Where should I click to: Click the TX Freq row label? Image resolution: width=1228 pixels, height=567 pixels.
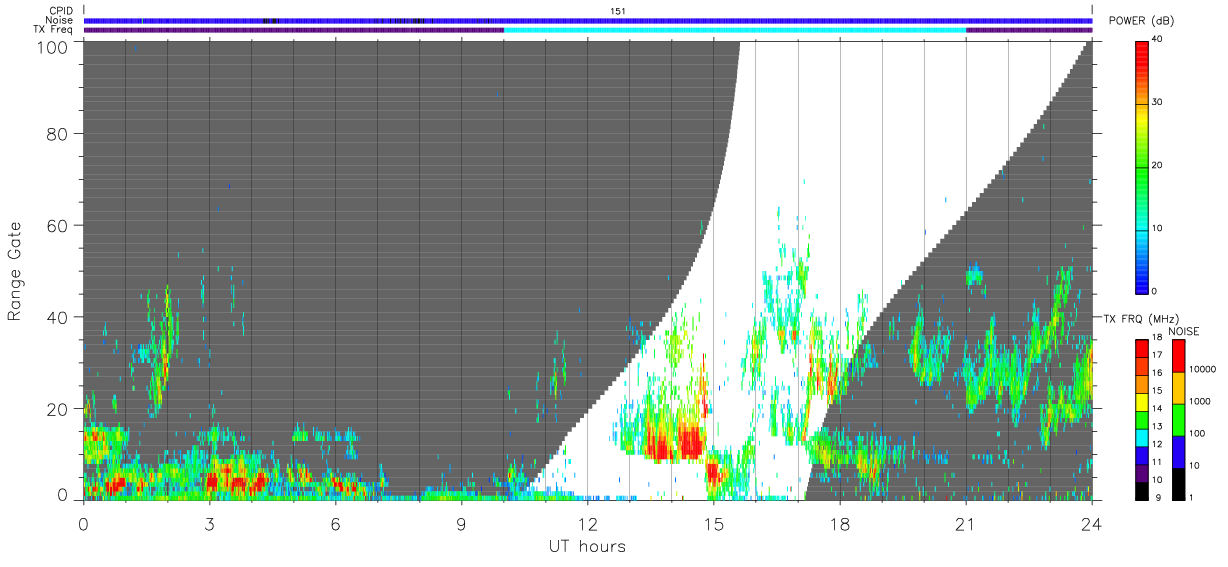coord(53,29)
